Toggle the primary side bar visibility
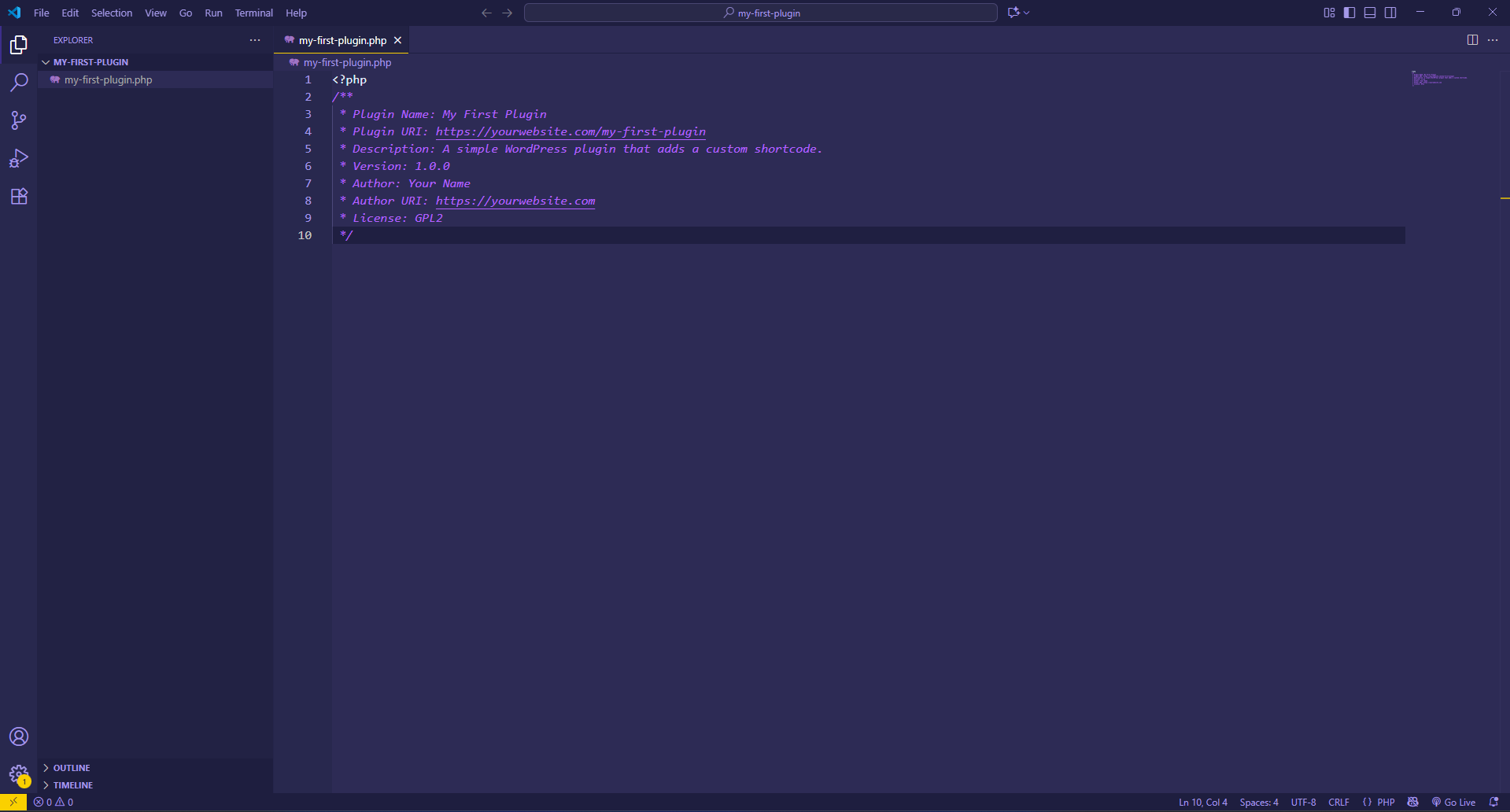Screen dimensions: 1510x812 (1349, 13)
